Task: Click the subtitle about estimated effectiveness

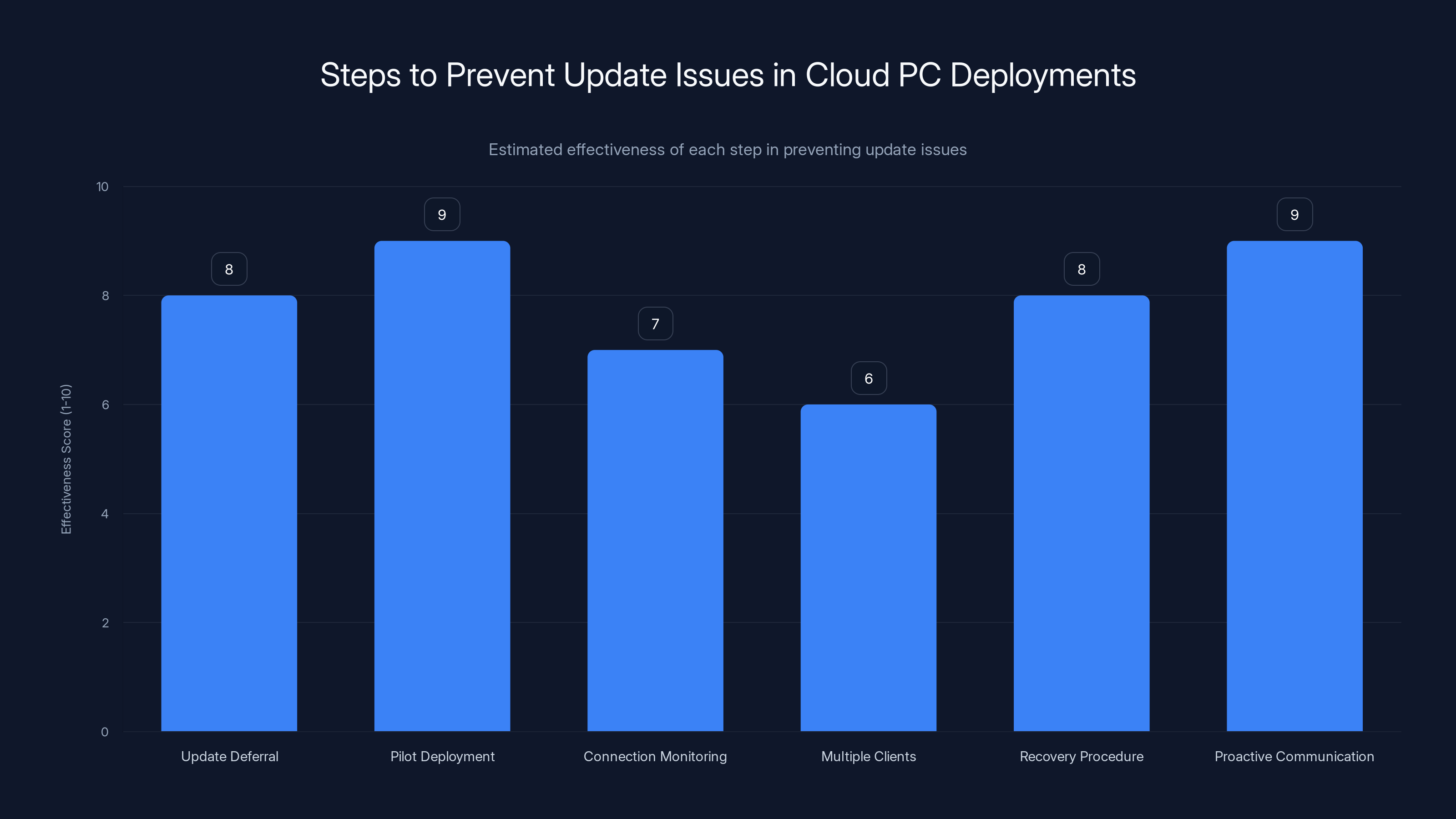Action: [728, 150]
